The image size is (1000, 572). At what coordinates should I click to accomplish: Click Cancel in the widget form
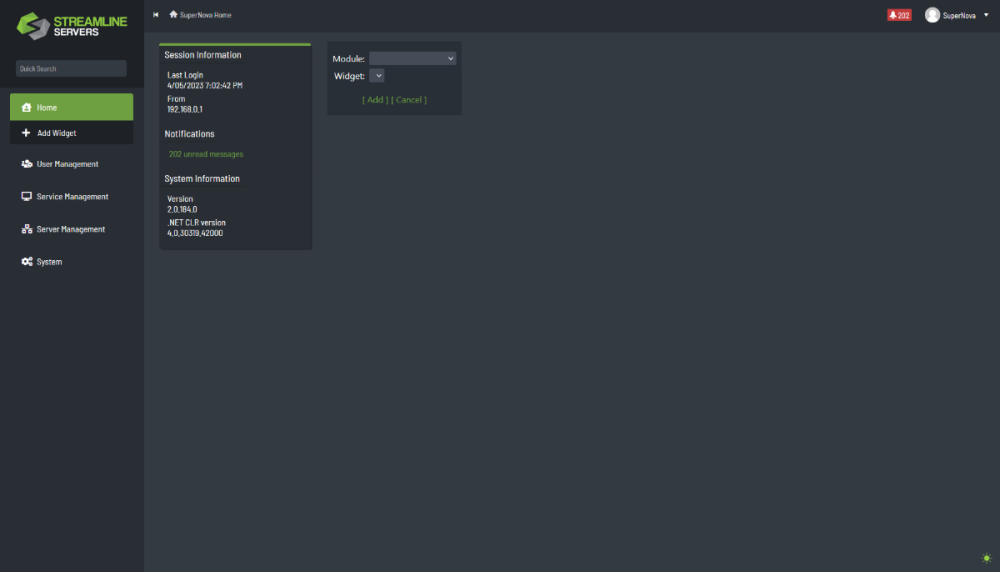(x=409, y=100)
